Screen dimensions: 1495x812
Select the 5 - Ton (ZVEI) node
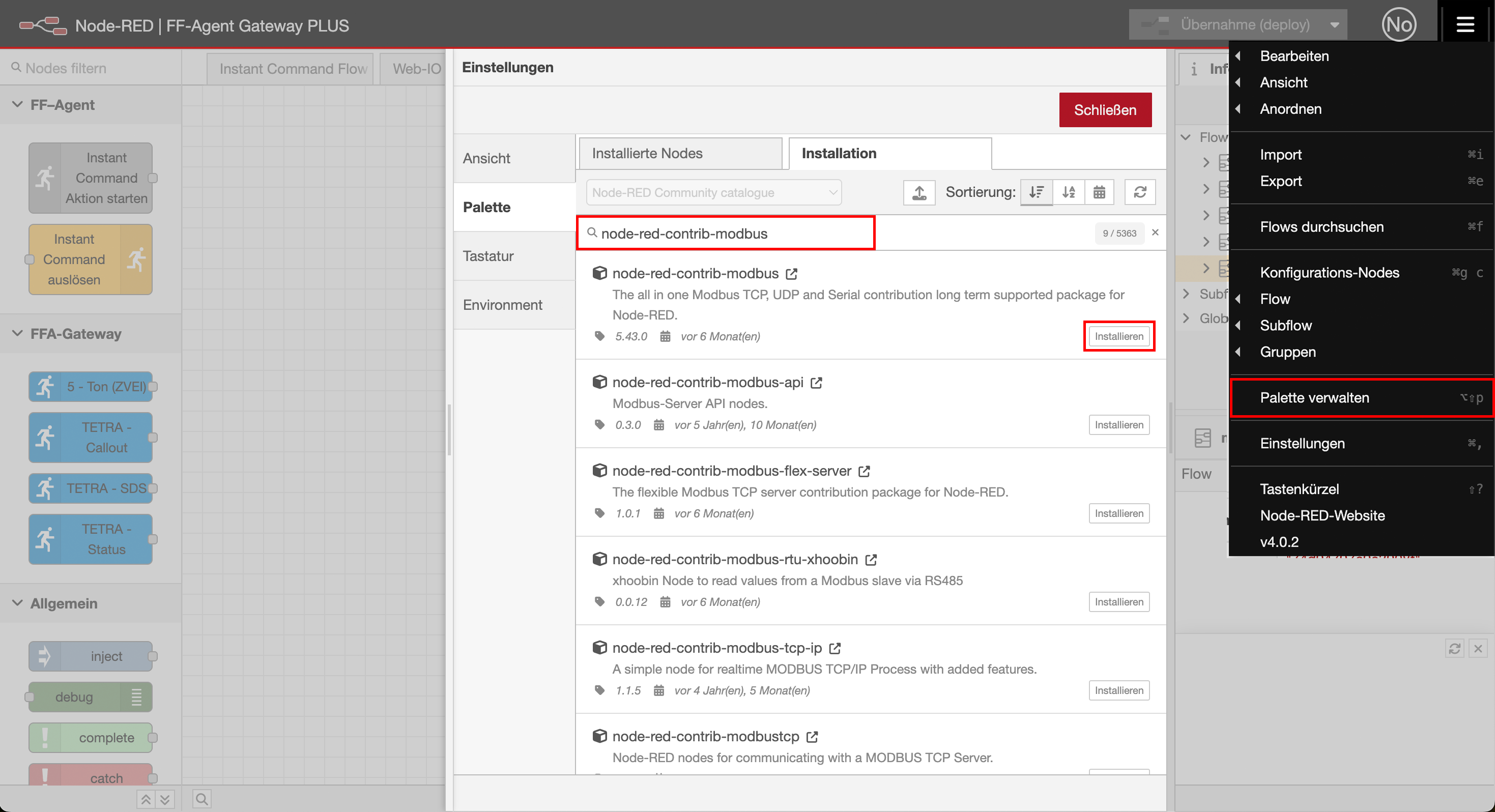[x=91, y=387]
